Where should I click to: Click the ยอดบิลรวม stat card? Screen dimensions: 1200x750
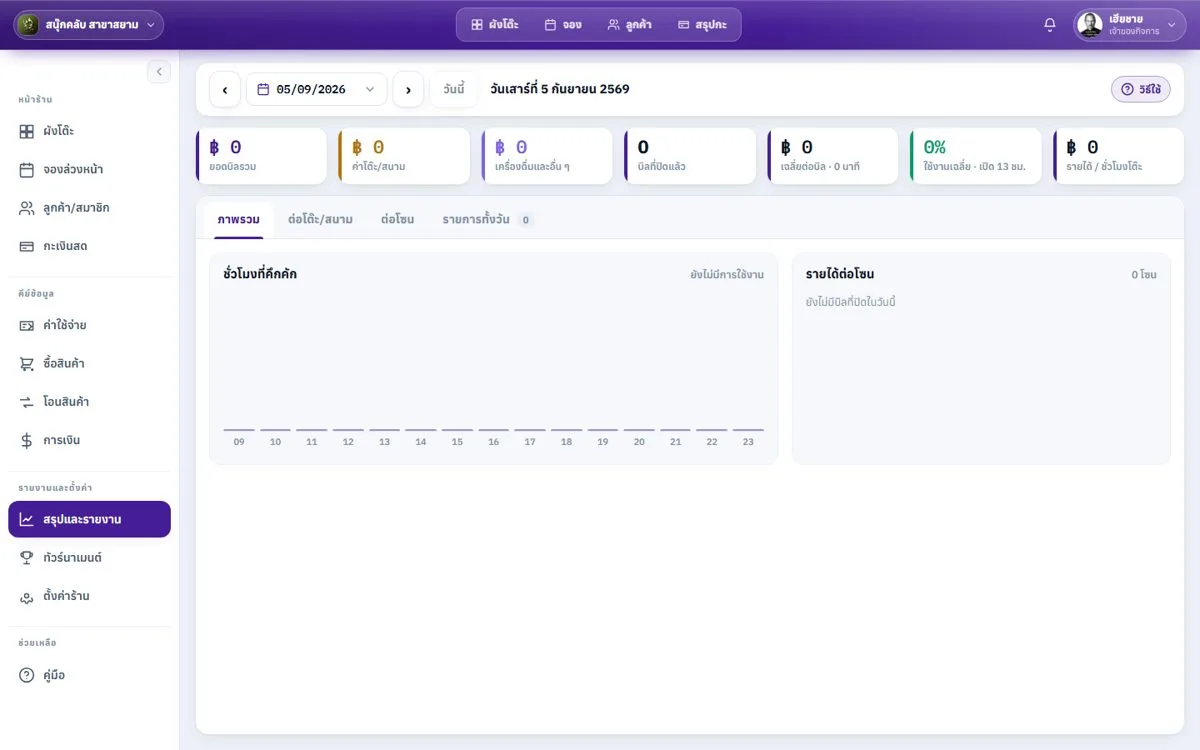pyautogui.click(x=261, y=156)
